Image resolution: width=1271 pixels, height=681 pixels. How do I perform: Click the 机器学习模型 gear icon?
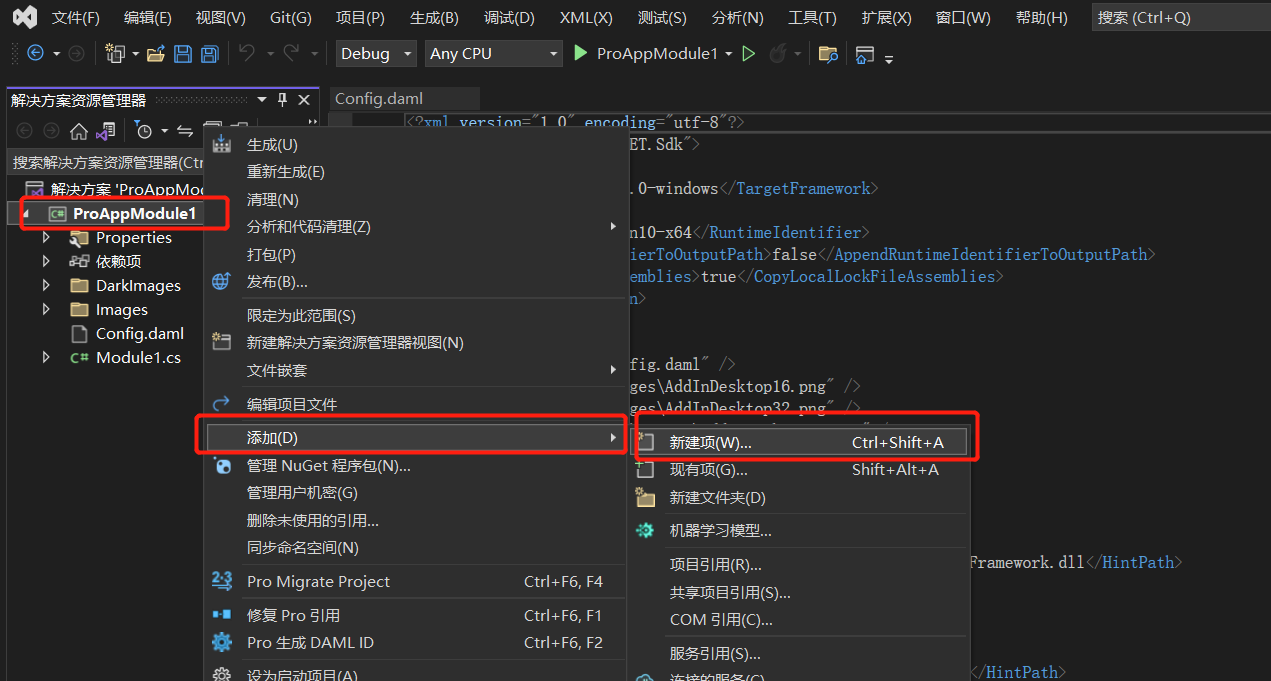(x=646, y=531)
